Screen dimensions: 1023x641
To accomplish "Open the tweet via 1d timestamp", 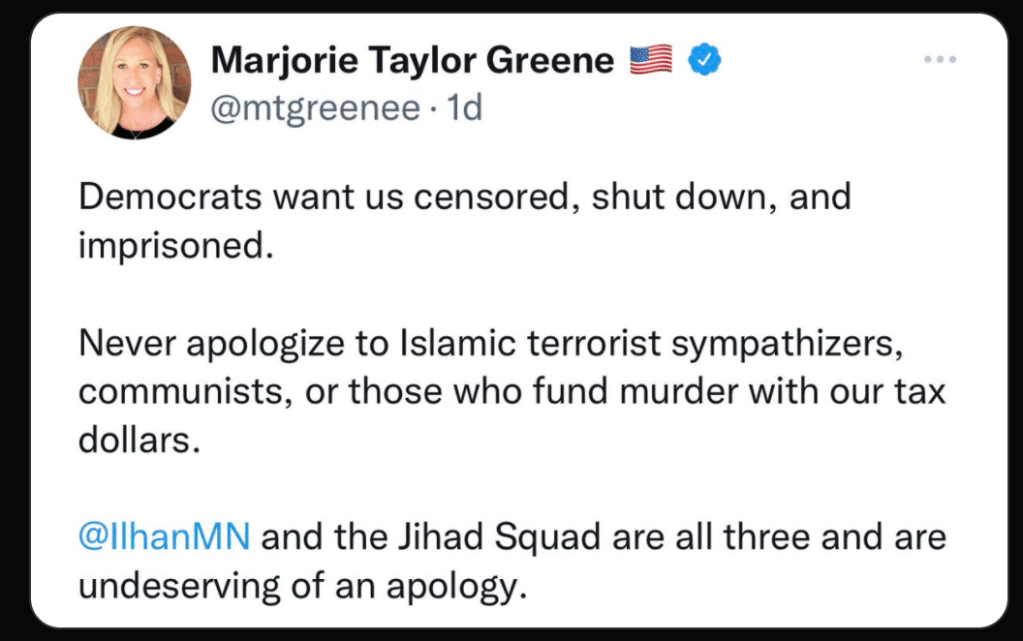I will (465, 106).
